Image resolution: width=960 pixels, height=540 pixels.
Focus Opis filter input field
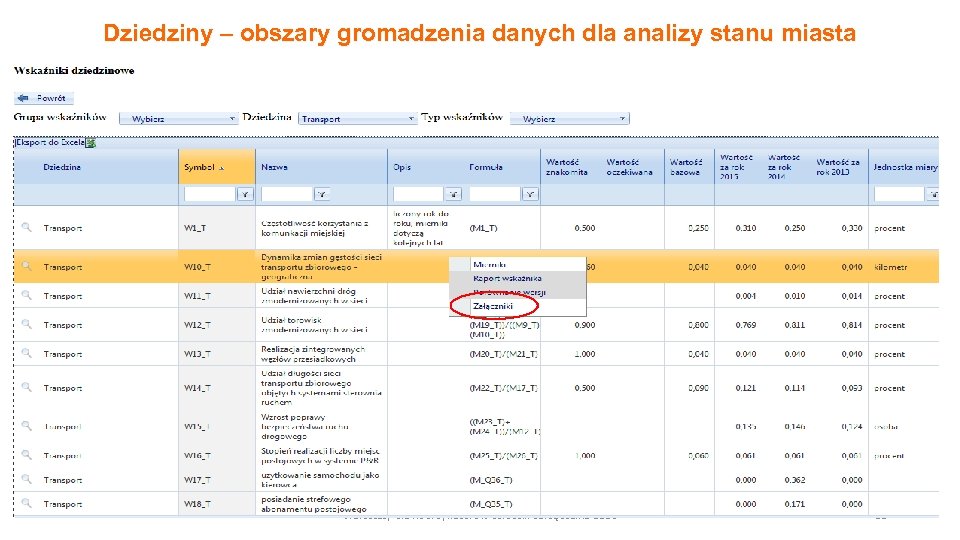click(418, 194)
